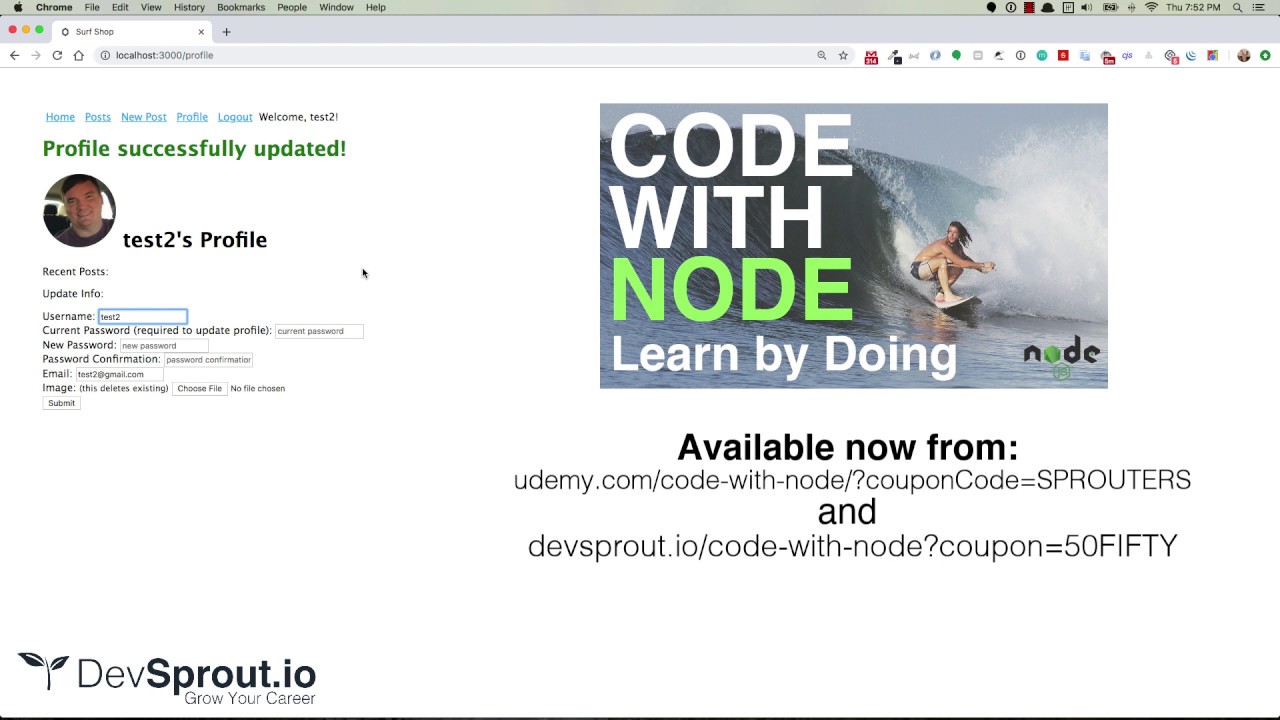Open the Gmail checker extension showing 314
Image resolution: width=1280 pixels, height=720 pixels.
tap(871, 56)
